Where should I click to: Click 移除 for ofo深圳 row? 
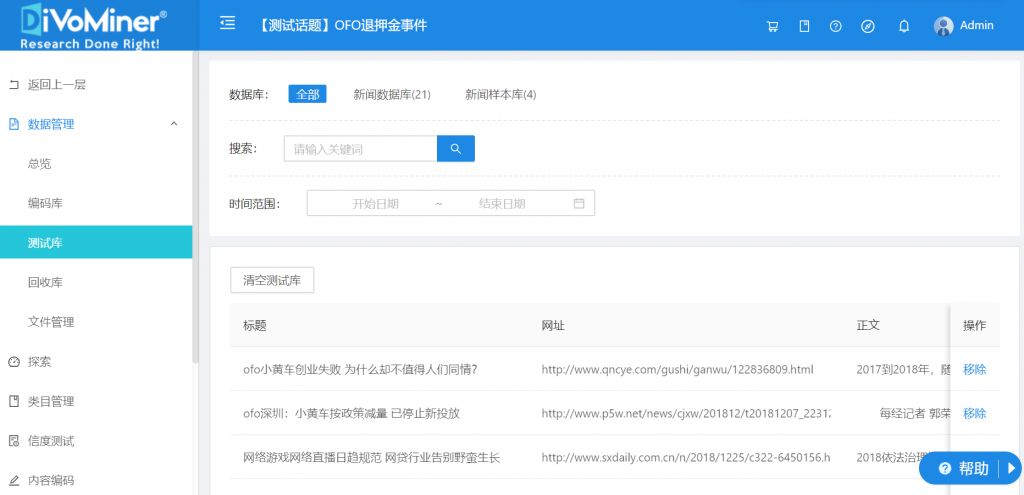(x=974, y=413)
